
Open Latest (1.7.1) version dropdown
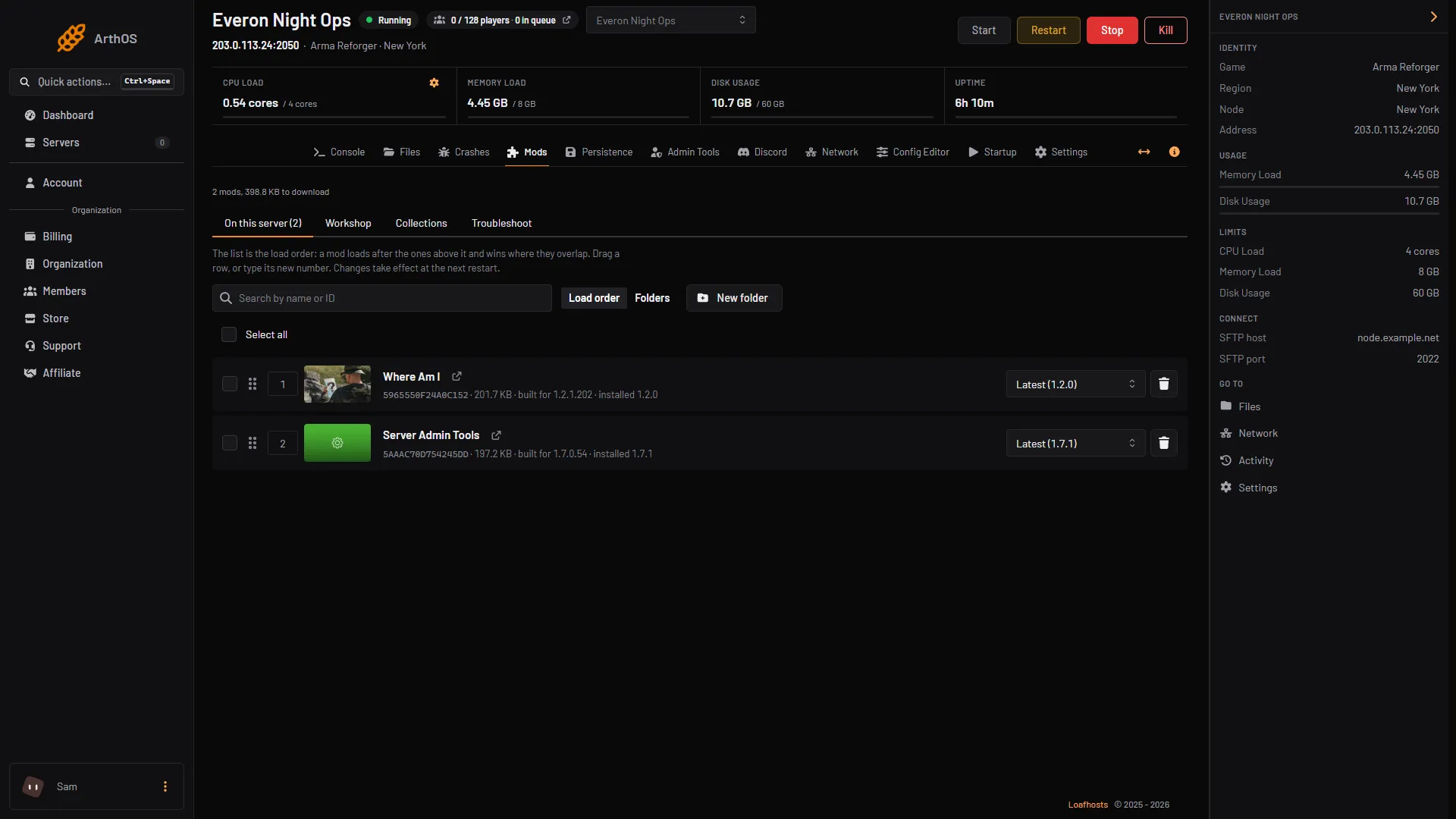pos(1075,444)
